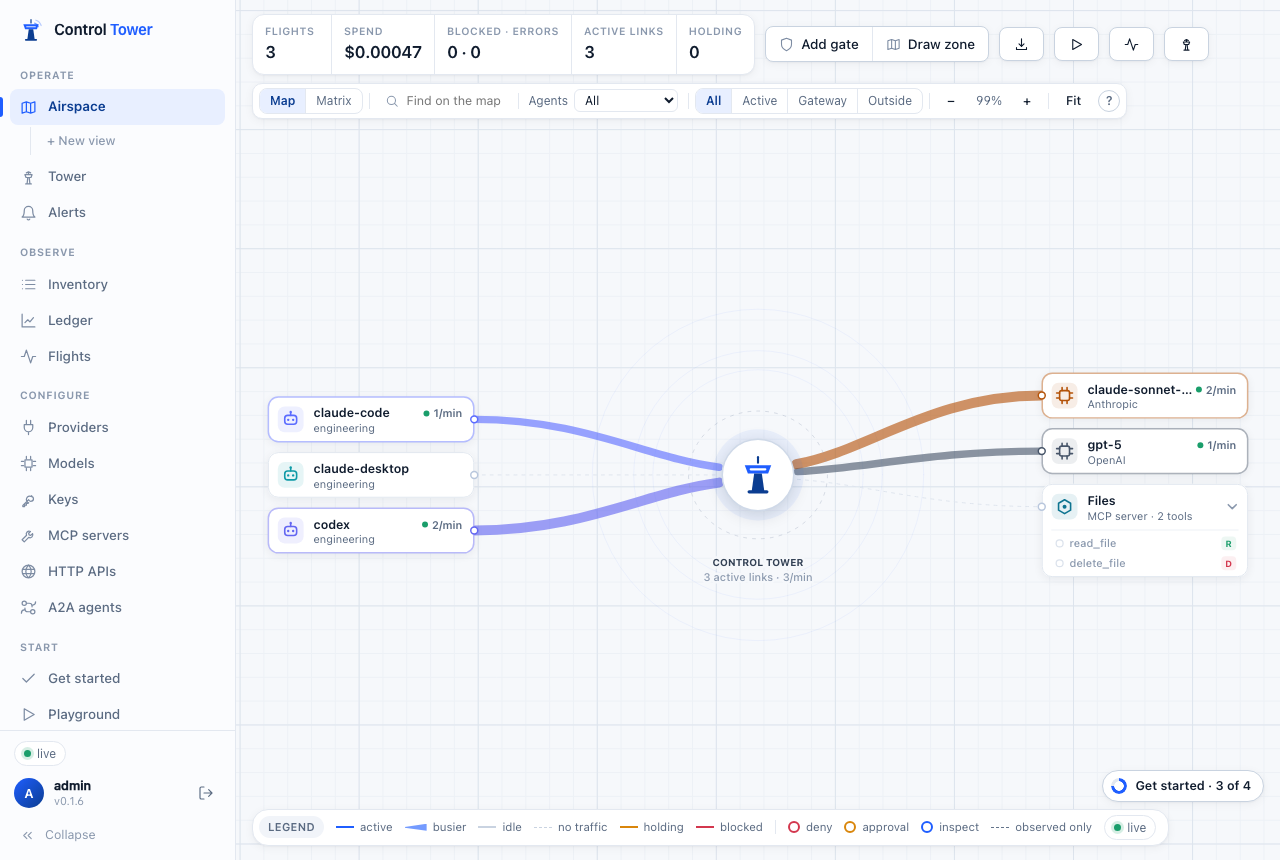The image size is (1280, 860).
Task: Click the 'observed only' legend entry
Action: (1041, 828)
